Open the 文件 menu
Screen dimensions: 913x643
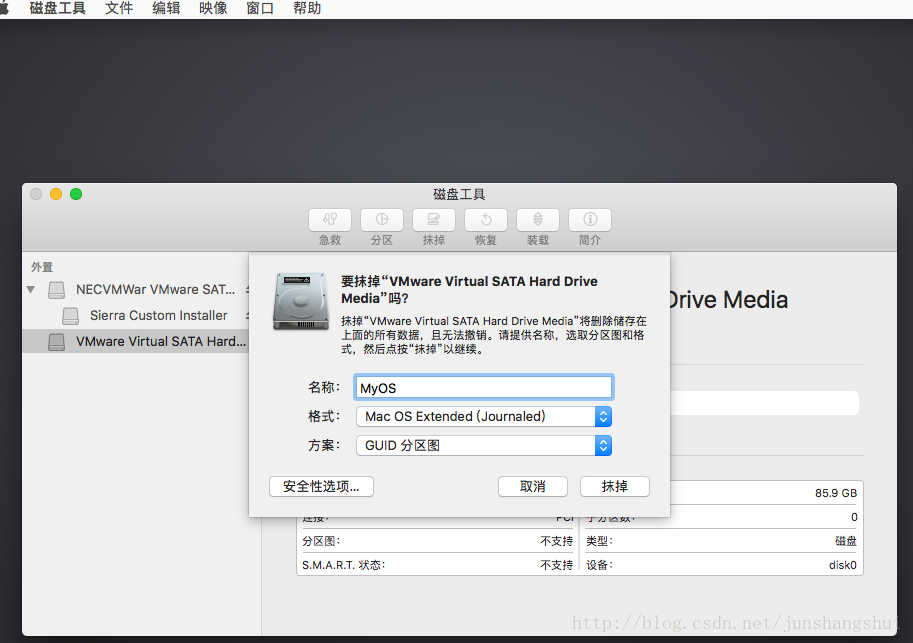click(119, 8)
